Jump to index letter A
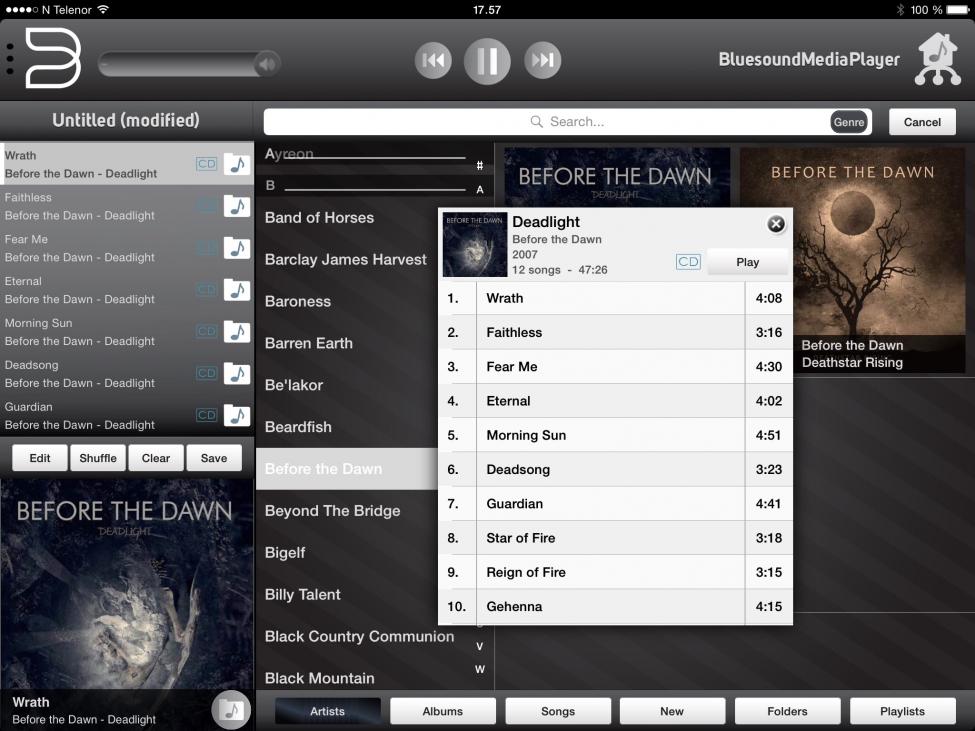This screenshot has height=731, width=975. [479, 190]
